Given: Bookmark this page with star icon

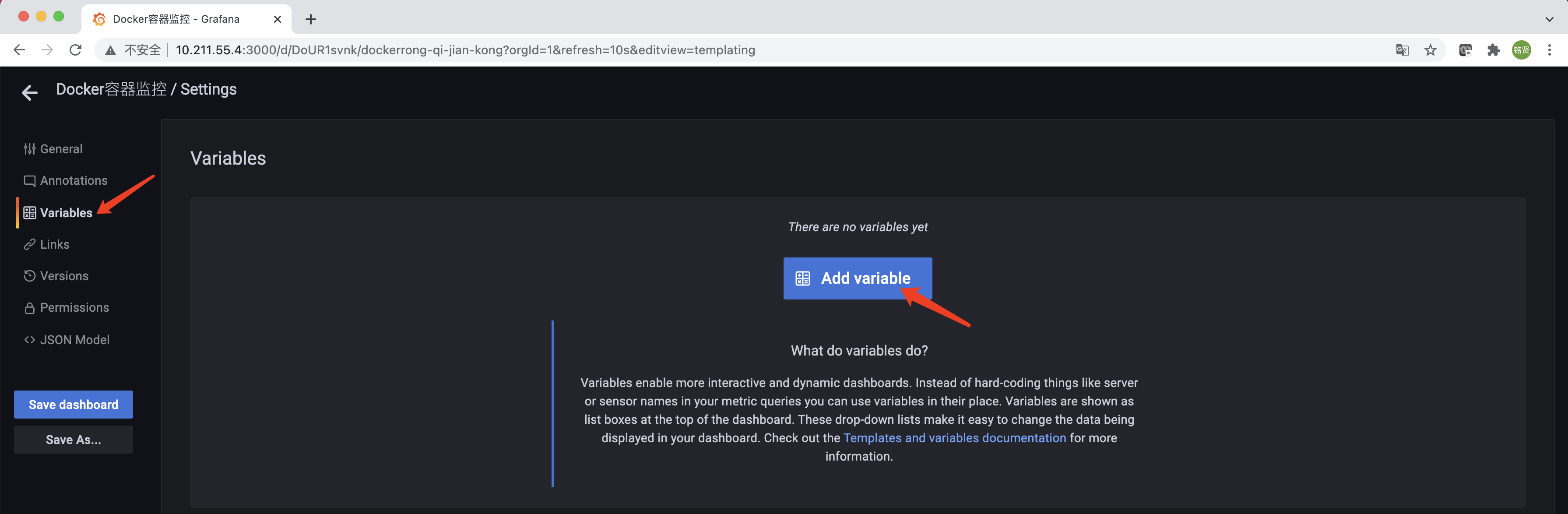Looking at the screenshot, I should coord(1430,50).
